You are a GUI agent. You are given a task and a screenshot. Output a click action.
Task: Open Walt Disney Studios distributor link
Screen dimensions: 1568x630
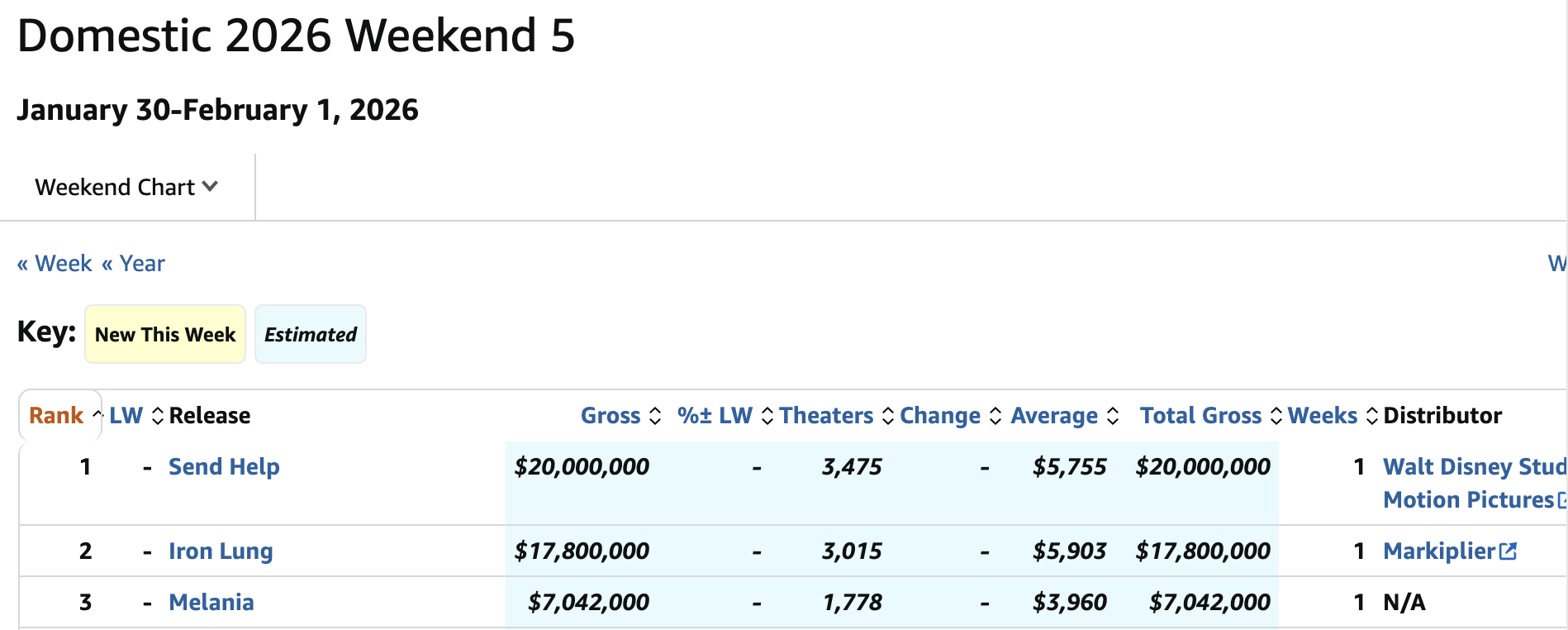(1473, 467)
